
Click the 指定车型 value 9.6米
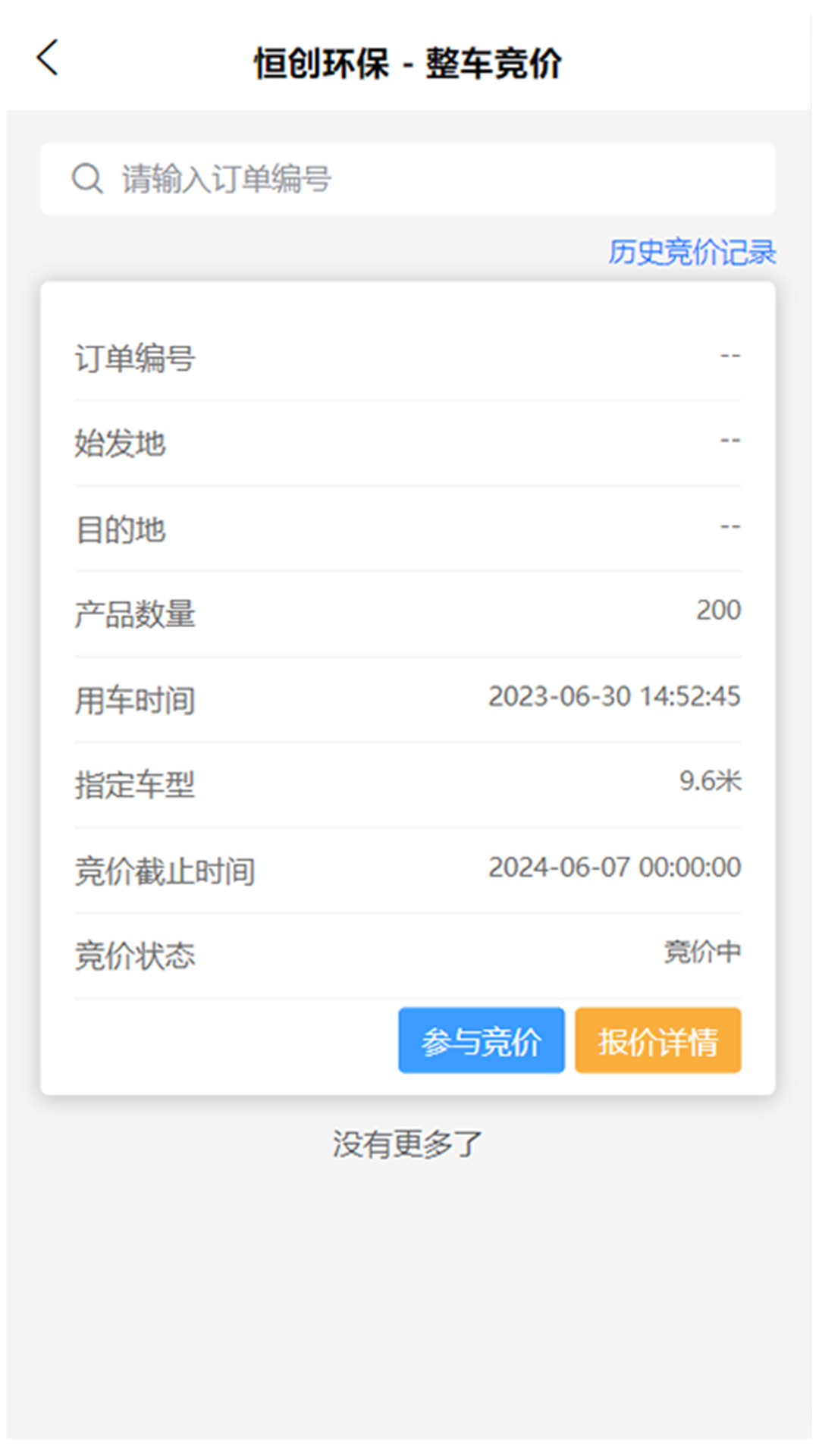[710, 781]
